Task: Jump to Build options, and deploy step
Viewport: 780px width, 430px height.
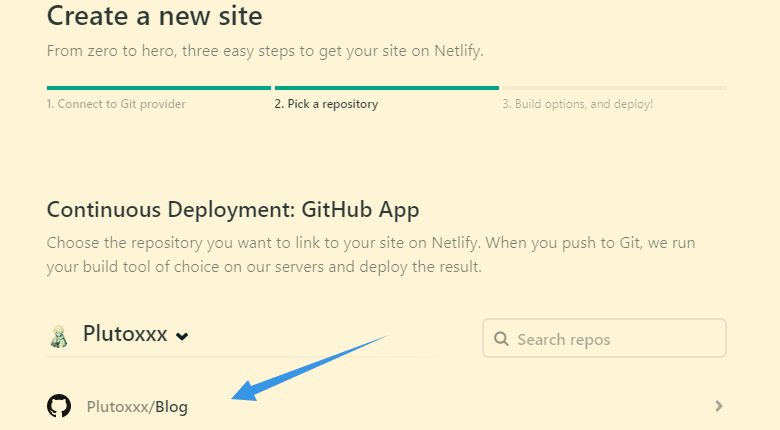Action: point(577,104)
